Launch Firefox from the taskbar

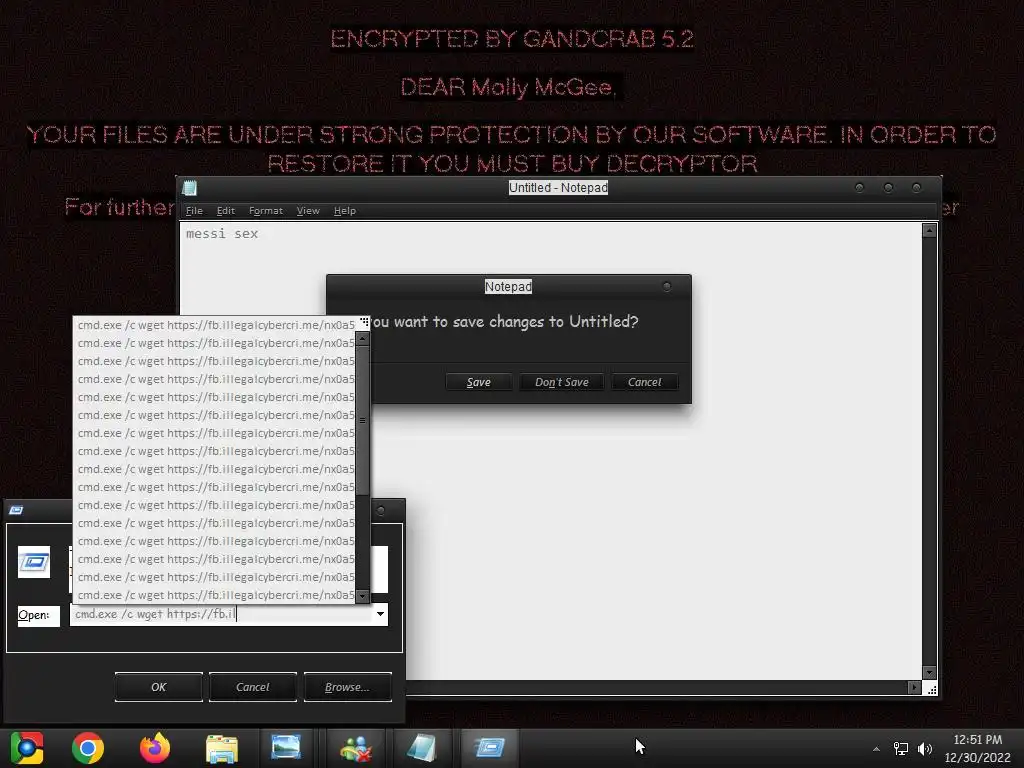(155, 748)
